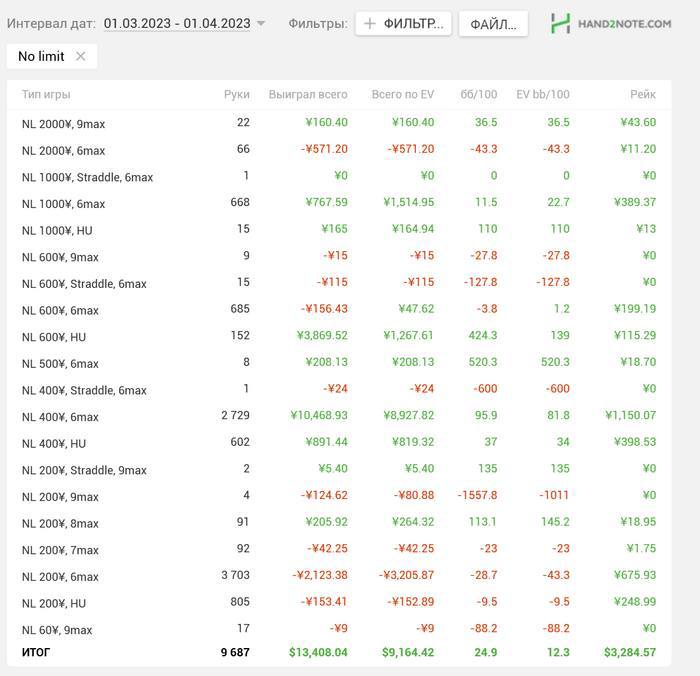Click the date range 01.03.2023 - 01.04.2023
Screen dimensions: 700x676
[177, 23]
